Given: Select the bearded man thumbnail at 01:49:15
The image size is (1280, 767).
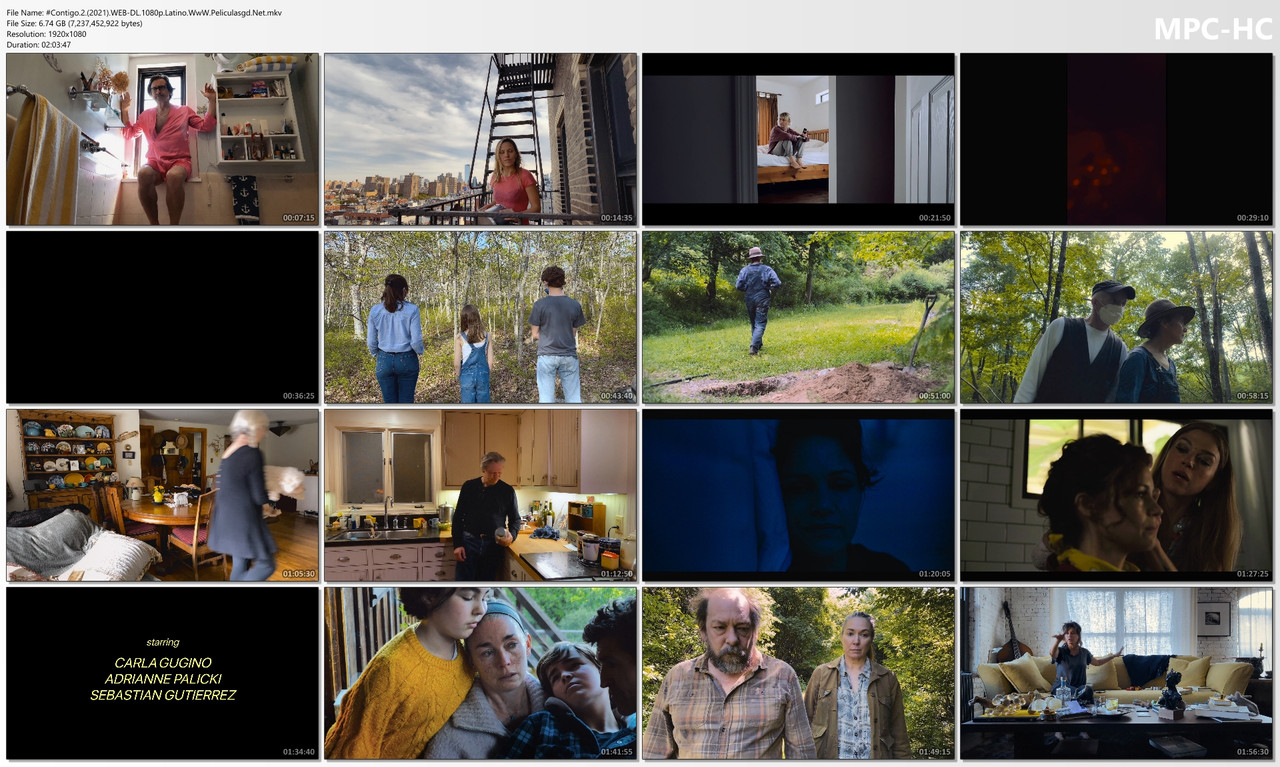Looking at the screenshot, I should pos(798,673).
